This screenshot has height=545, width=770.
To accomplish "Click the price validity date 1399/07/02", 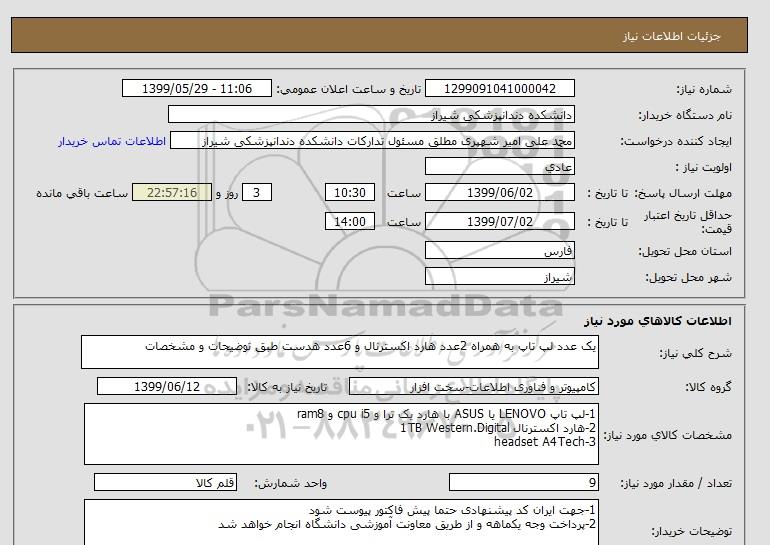I will [x=499, y=221].
